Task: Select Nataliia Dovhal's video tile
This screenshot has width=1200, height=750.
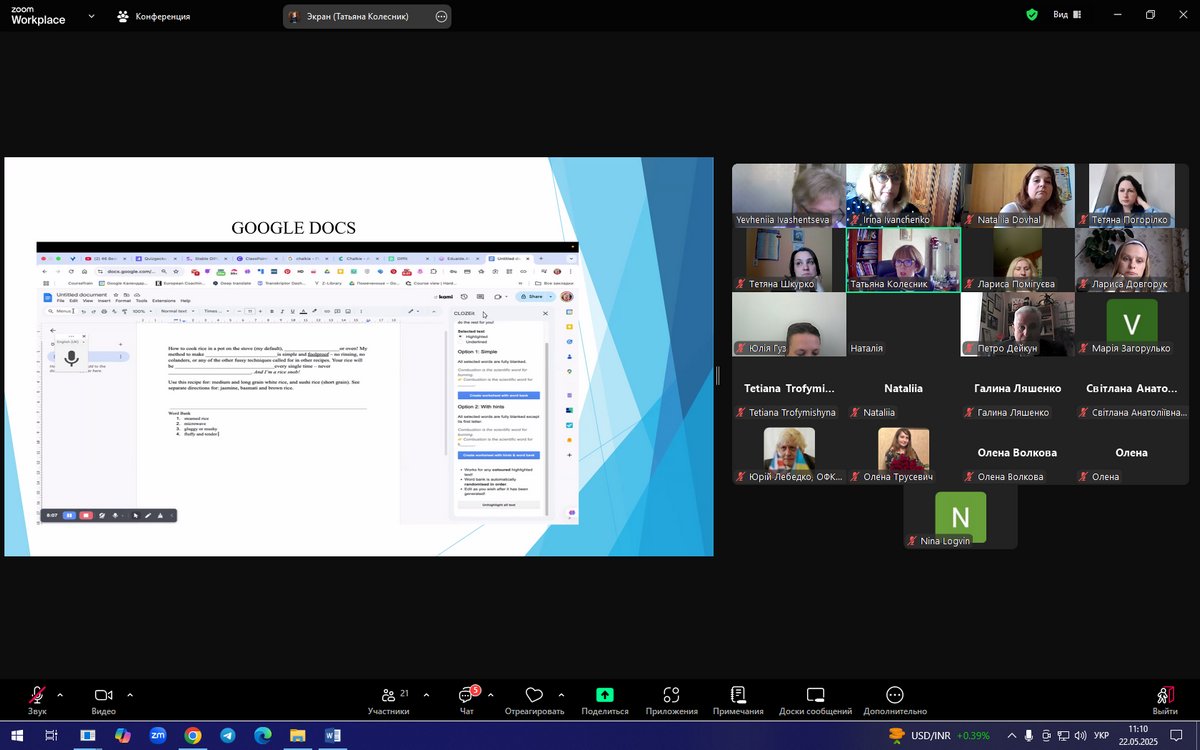Action: point(1018,196)
